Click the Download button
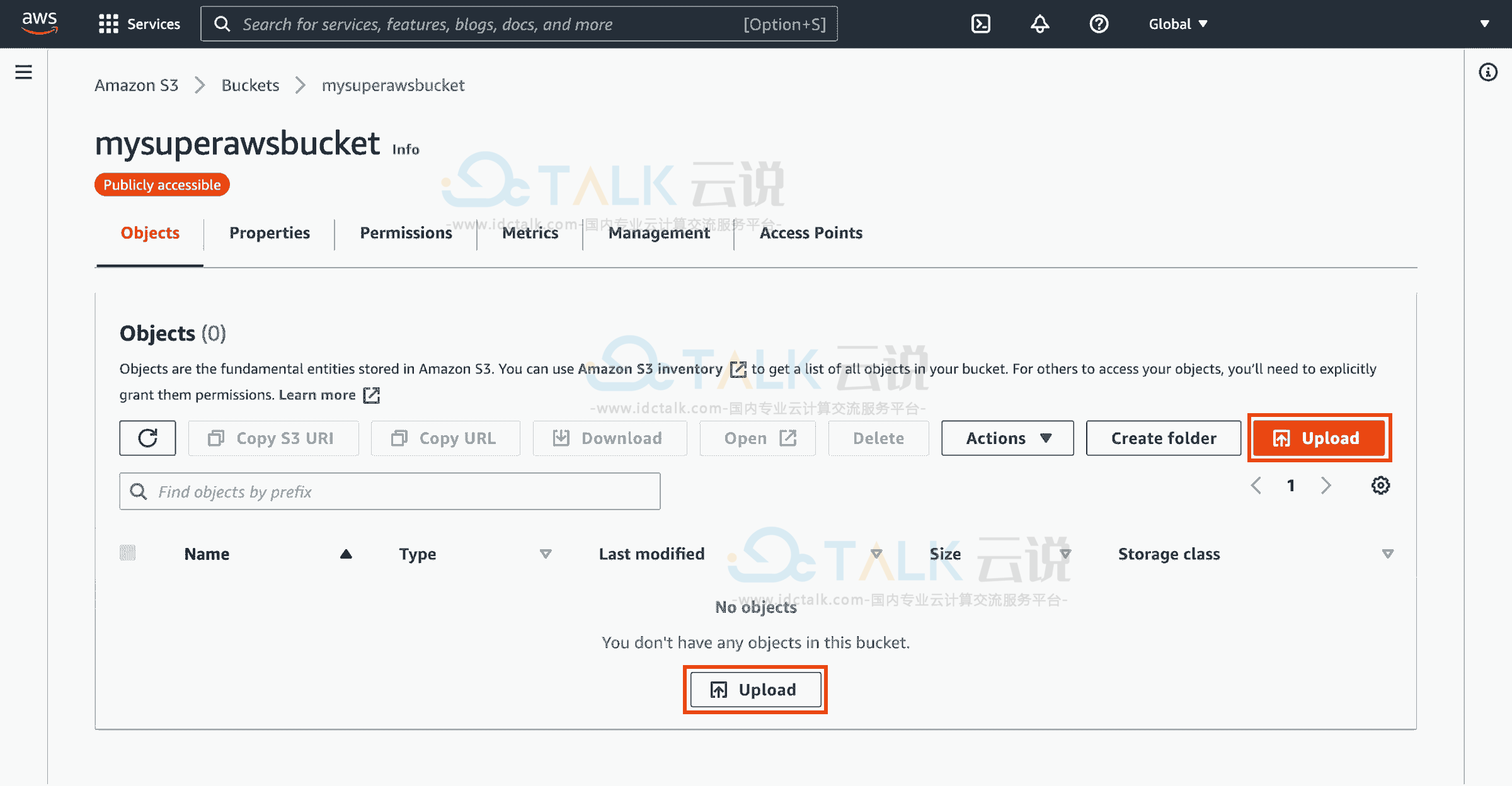The image size is (1512, 786). pos(609,438)
